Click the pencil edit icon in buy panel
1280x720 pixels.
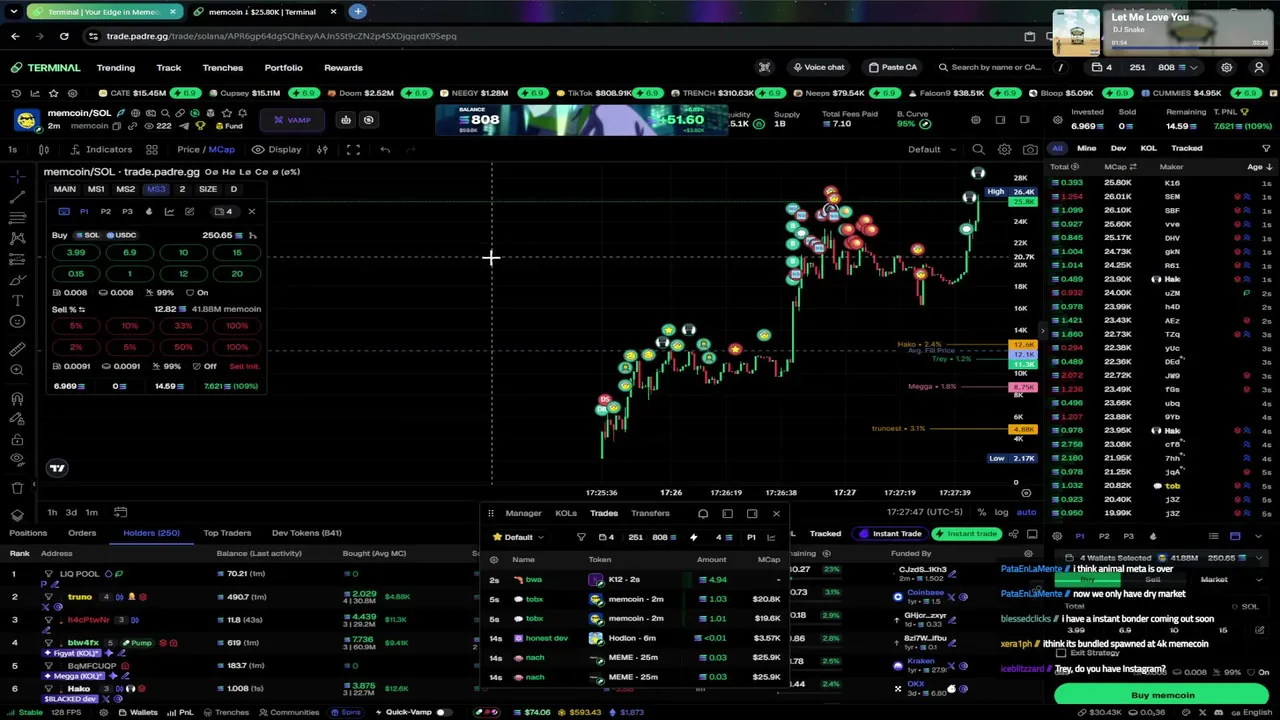pyautogui.click(x=189, y=212)
